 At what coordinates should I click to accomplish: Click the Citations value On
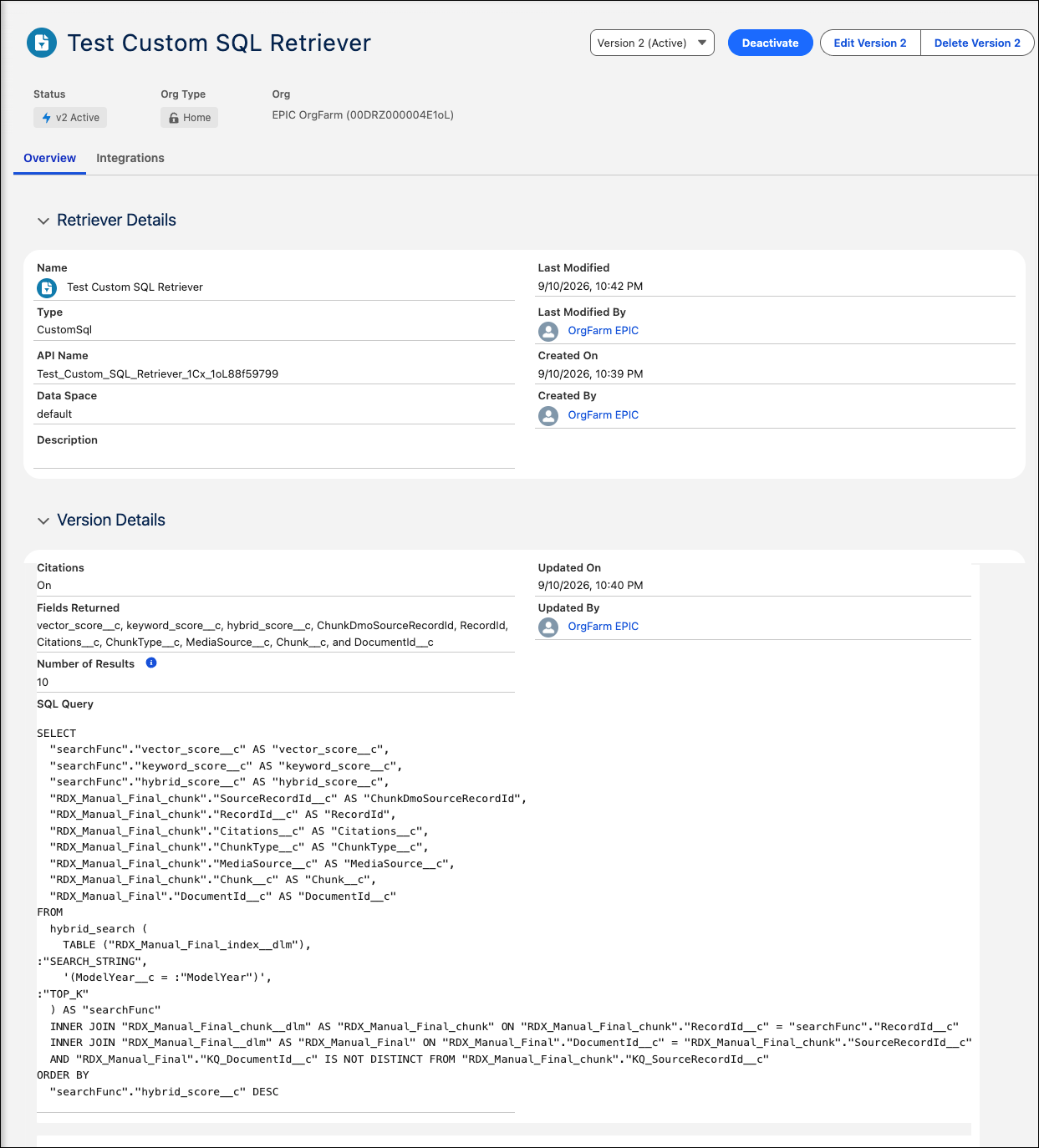[44, 586]
